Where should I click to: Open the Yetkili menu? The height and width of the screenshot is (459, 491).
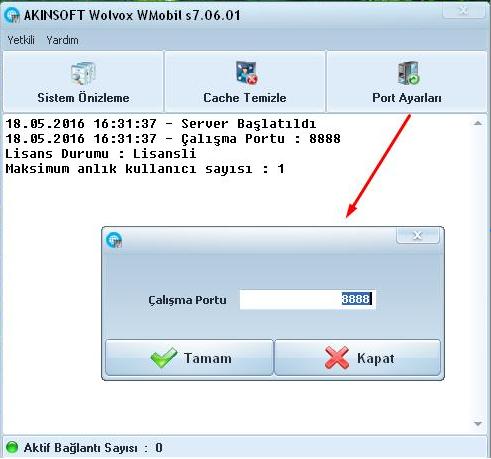tap(21, 40)
